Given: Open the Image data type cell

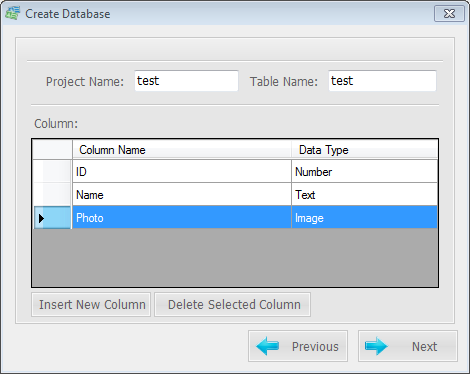Looking at the screenshot, I should click(365, 217).
